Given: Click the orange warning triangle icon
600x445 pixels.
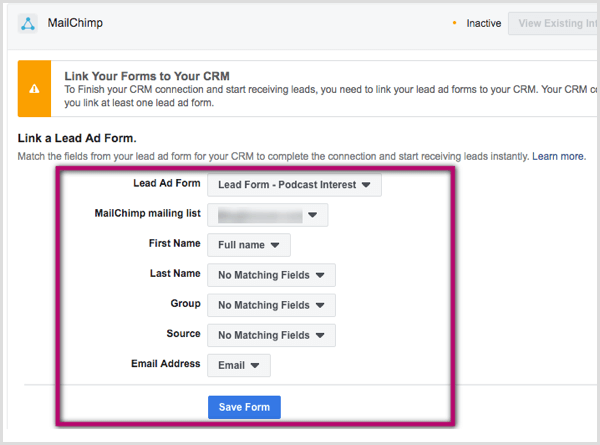Looking at the screenshot, I should (x=34, y=89).
